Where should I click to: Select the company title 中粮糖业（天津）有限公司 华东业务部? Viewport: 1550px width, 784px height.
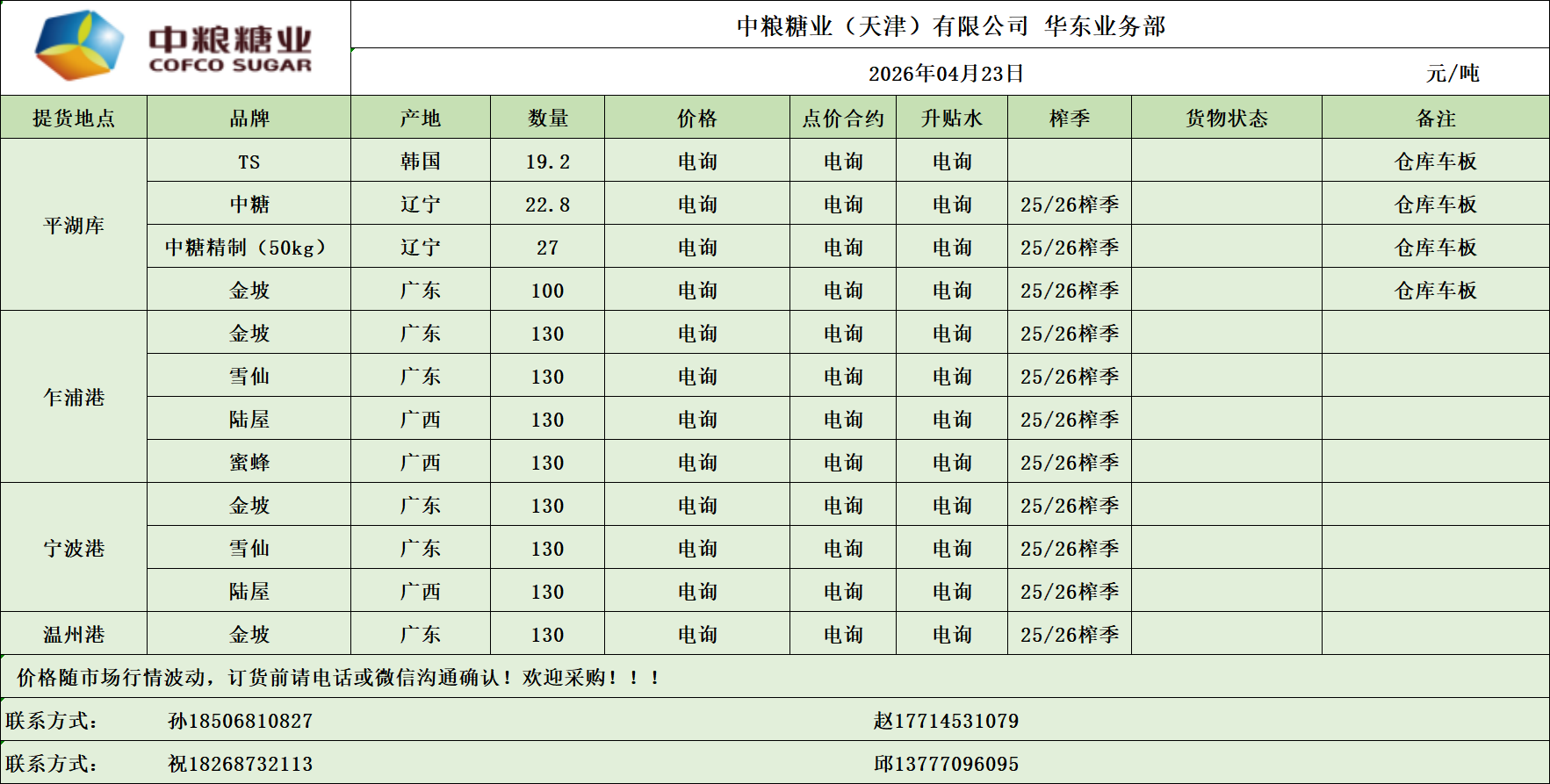point(951,26)
